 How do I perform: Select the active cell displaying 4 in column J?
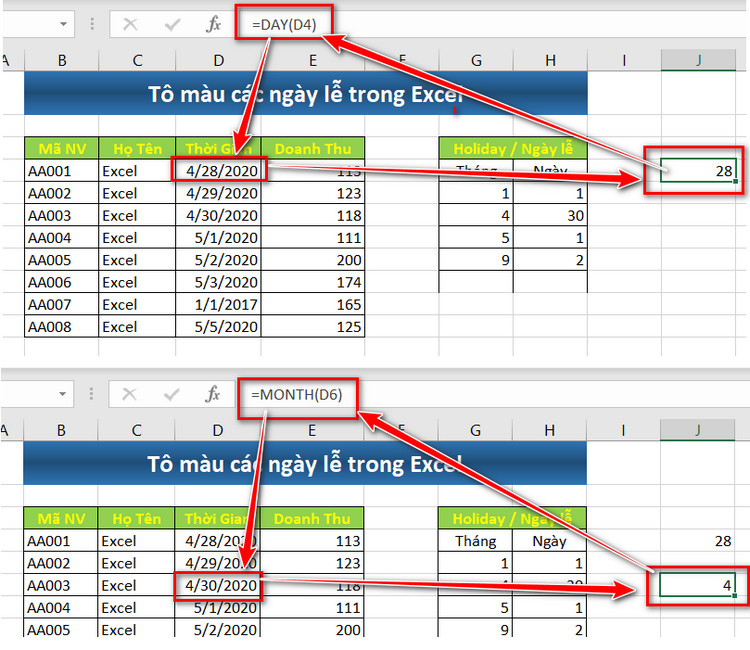pos(697,585)
